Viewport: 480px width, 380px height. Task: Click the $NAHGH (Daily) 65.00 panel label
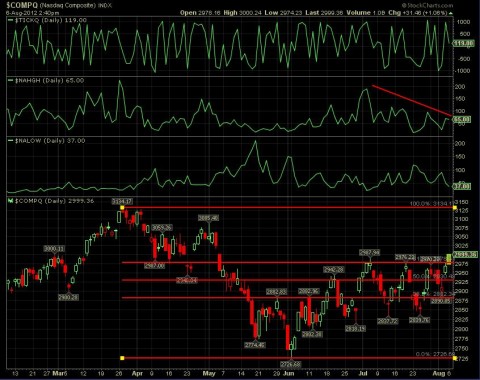[x=49, y=80]
